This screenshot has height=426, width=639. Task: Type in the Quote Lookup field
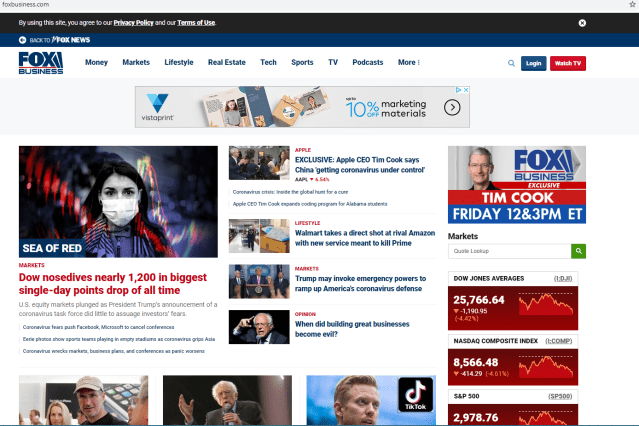(509, 251)
